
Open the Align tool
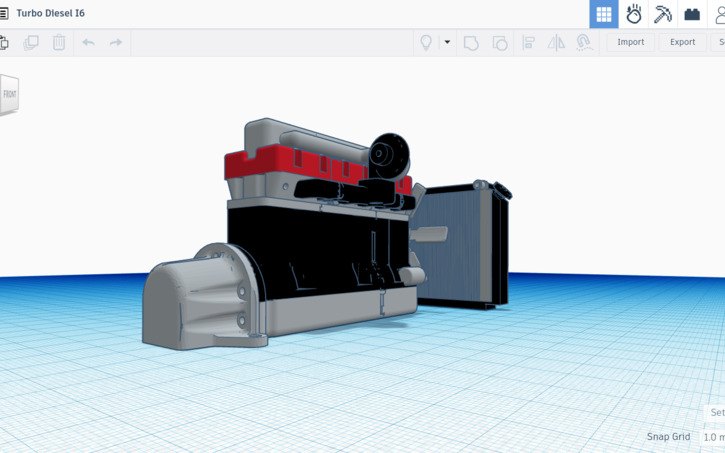pyautogui.click(x=528, y=43)
